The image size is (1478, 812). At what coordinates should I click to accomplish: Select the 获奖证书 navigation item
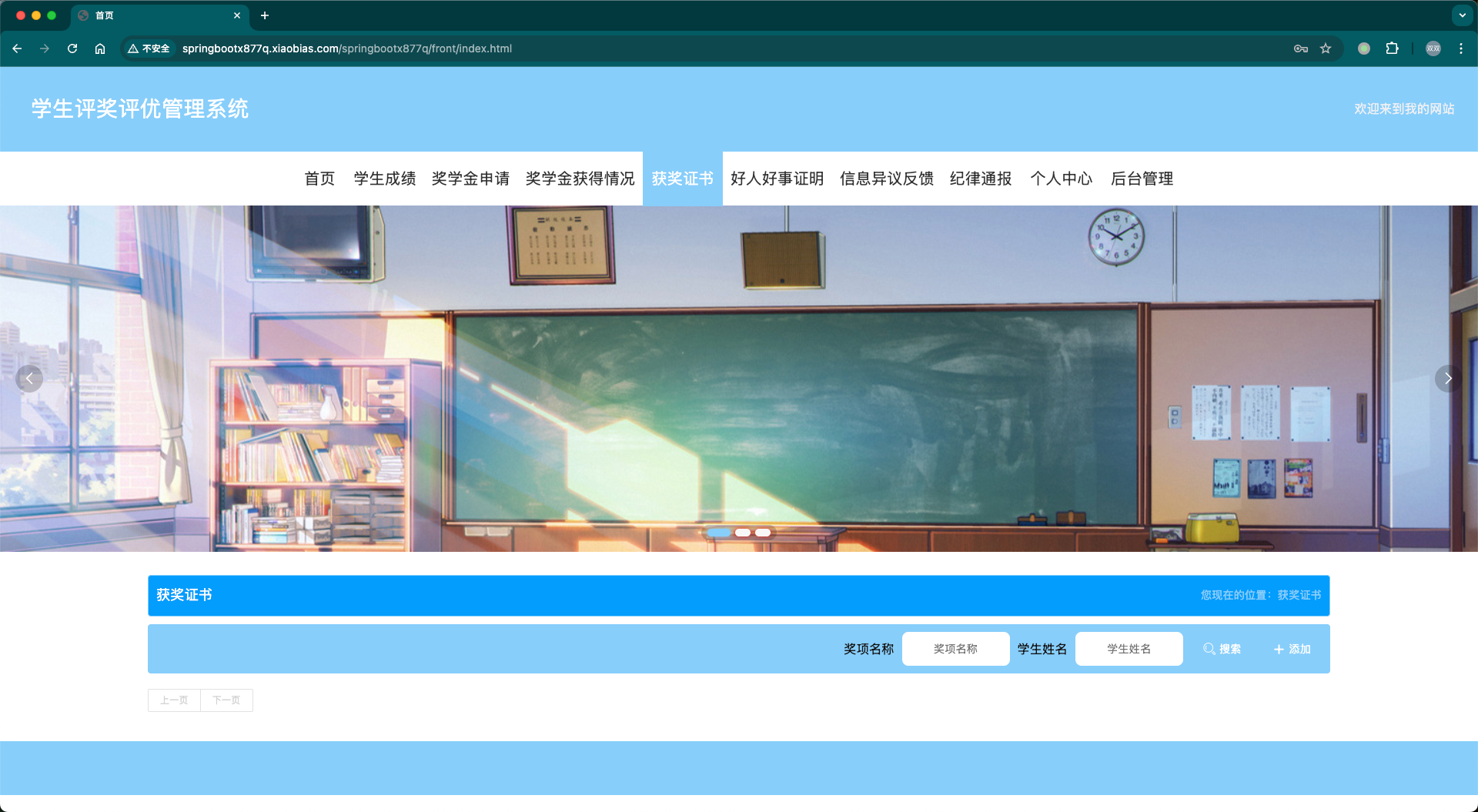[683, 179]
